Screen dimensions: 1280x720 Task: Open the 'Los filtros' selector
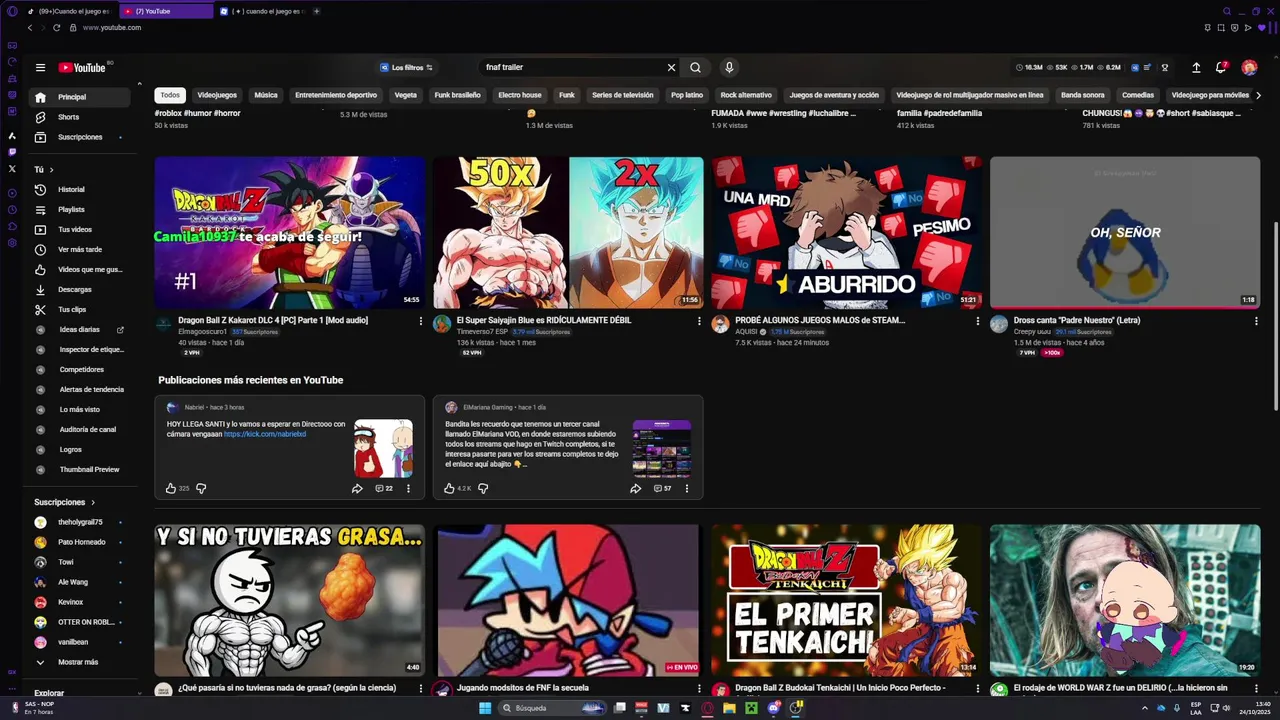(x=407, y=68)
